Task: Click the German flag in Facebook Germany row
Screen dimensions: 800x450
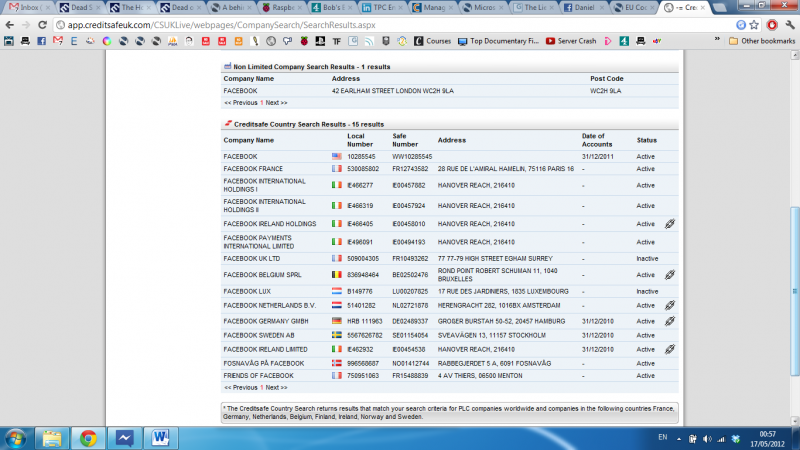Action: pyautogui.click(x=337, y=321)
